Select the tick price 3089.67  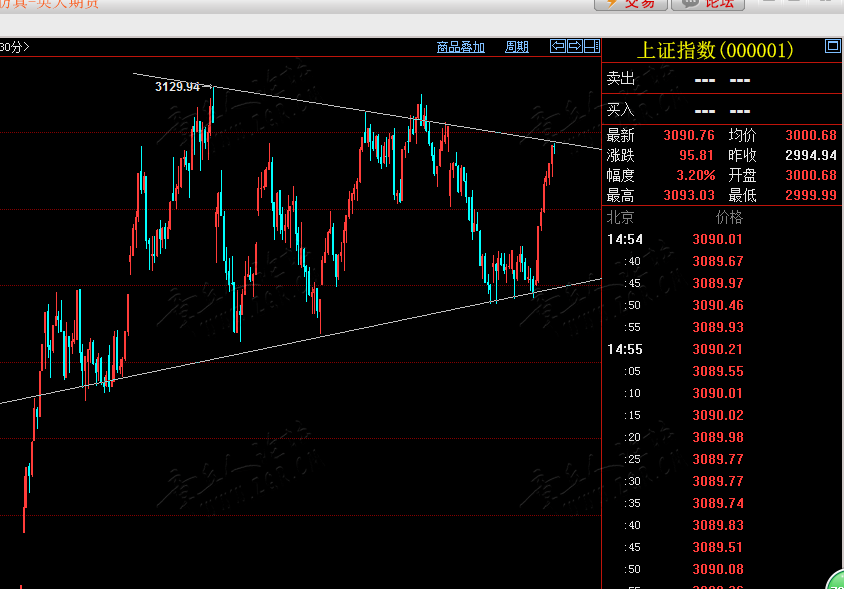click(718, 262)
